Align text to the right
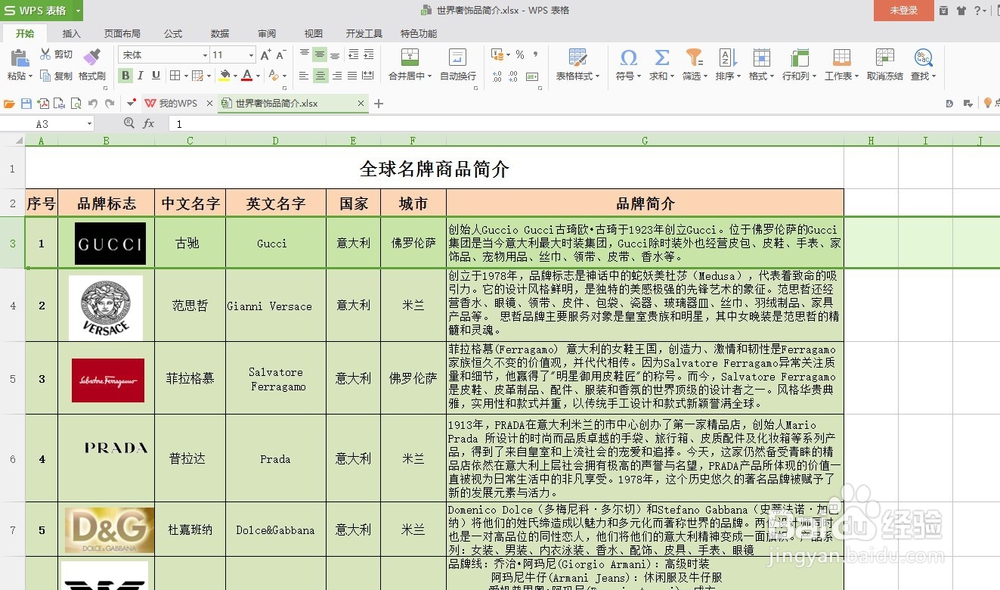The height and width of the screenshot is (590, 1000). (336, 76)
